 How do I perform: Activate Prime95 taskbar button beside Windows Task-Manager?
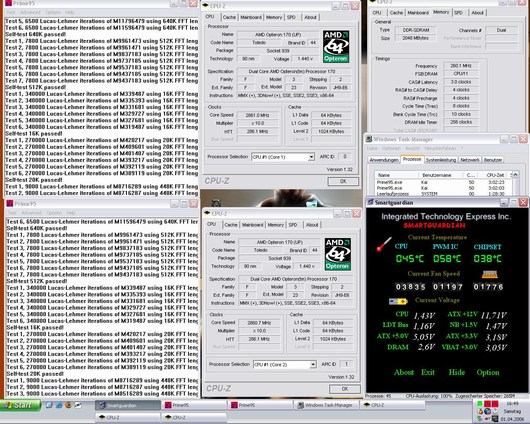point(260,405)
